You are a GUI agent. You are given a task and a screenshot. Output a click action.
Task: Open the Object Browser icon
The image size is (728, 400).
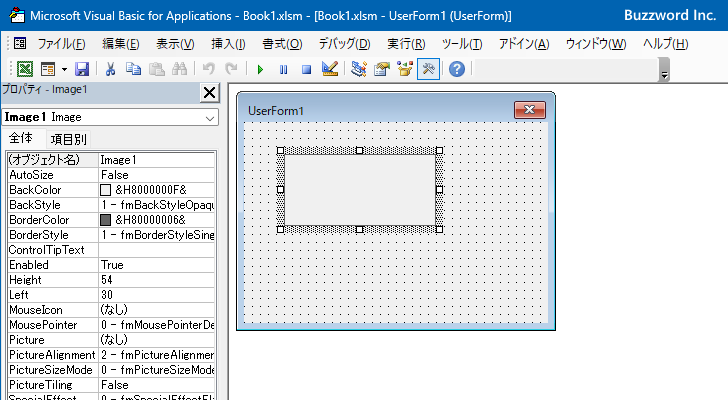pyautogui.click(x=405, y=69)
